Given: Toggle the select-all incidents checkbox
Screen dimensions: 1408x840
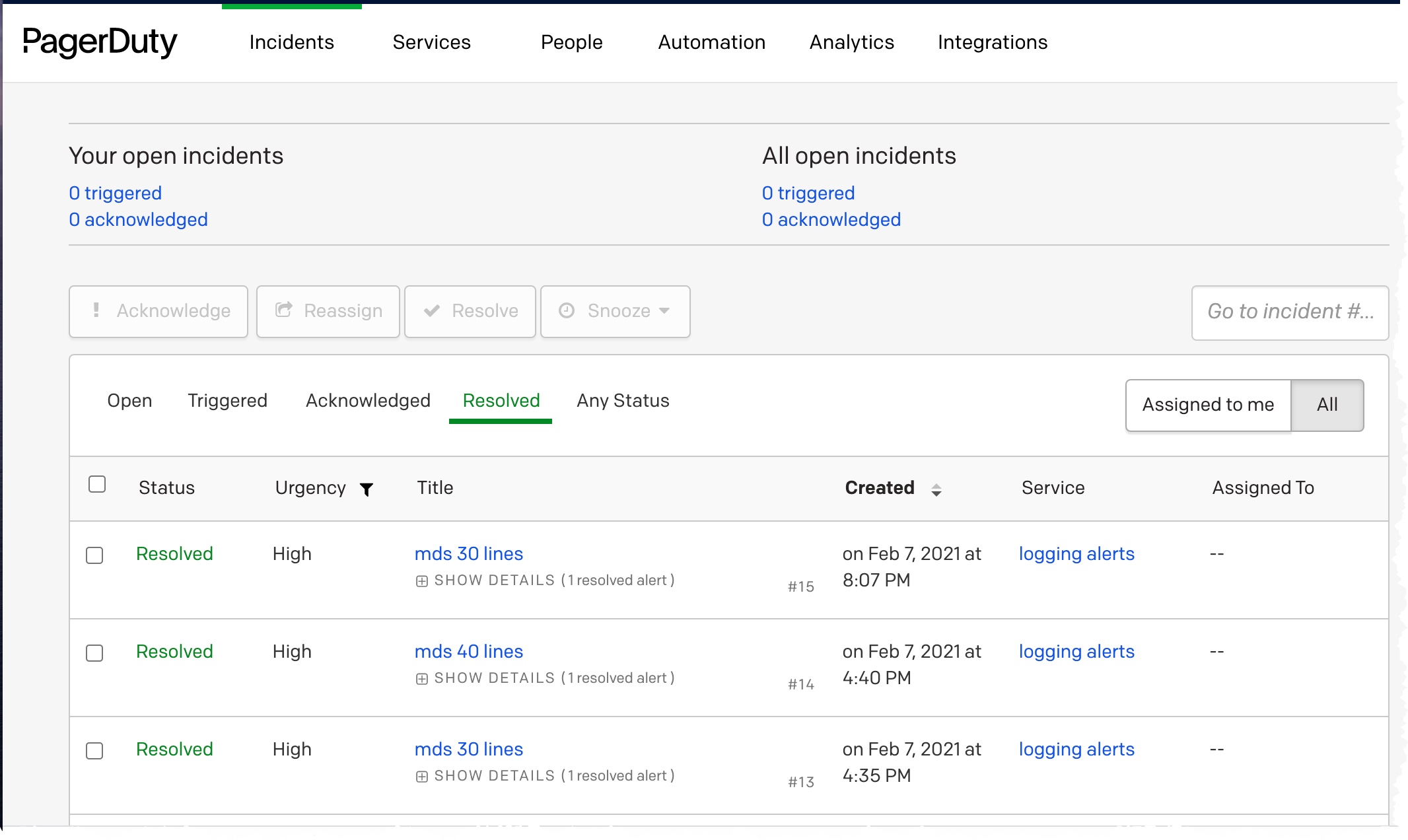Looking at the screenshot, I should coord(97,484).
